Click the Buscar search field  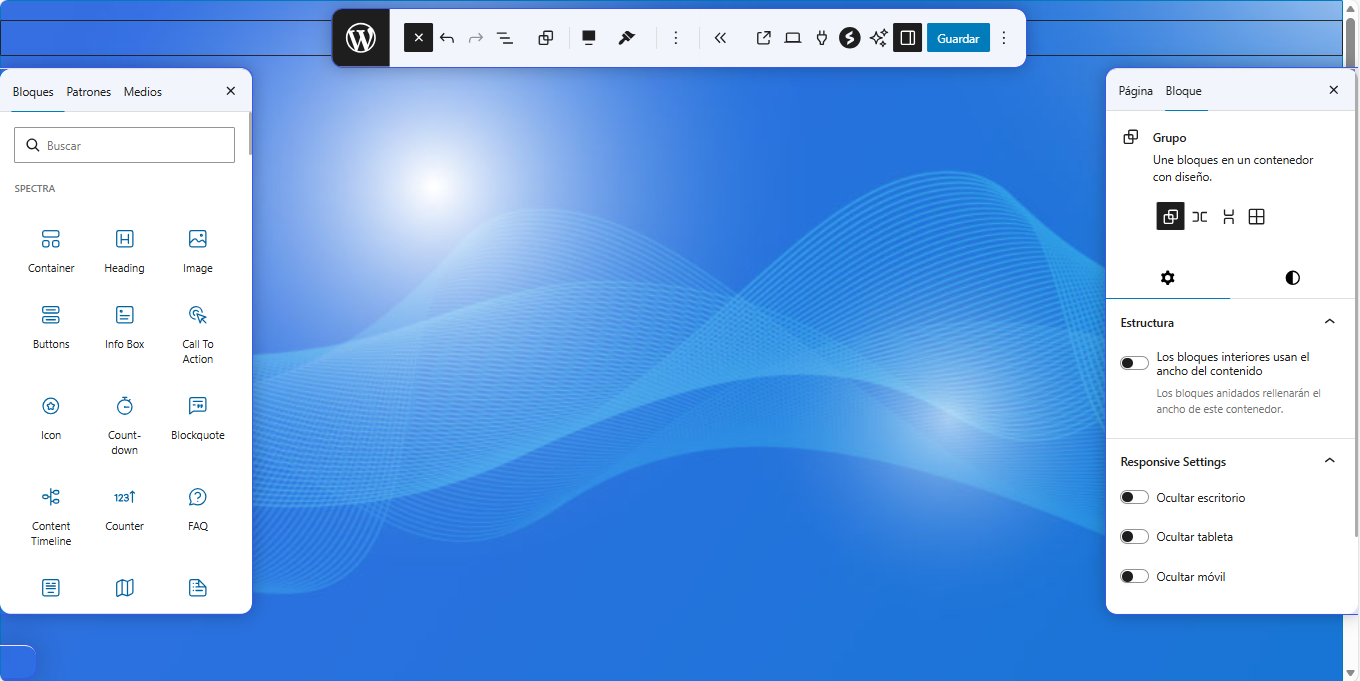pyautogui.click(x=124, y=145)
